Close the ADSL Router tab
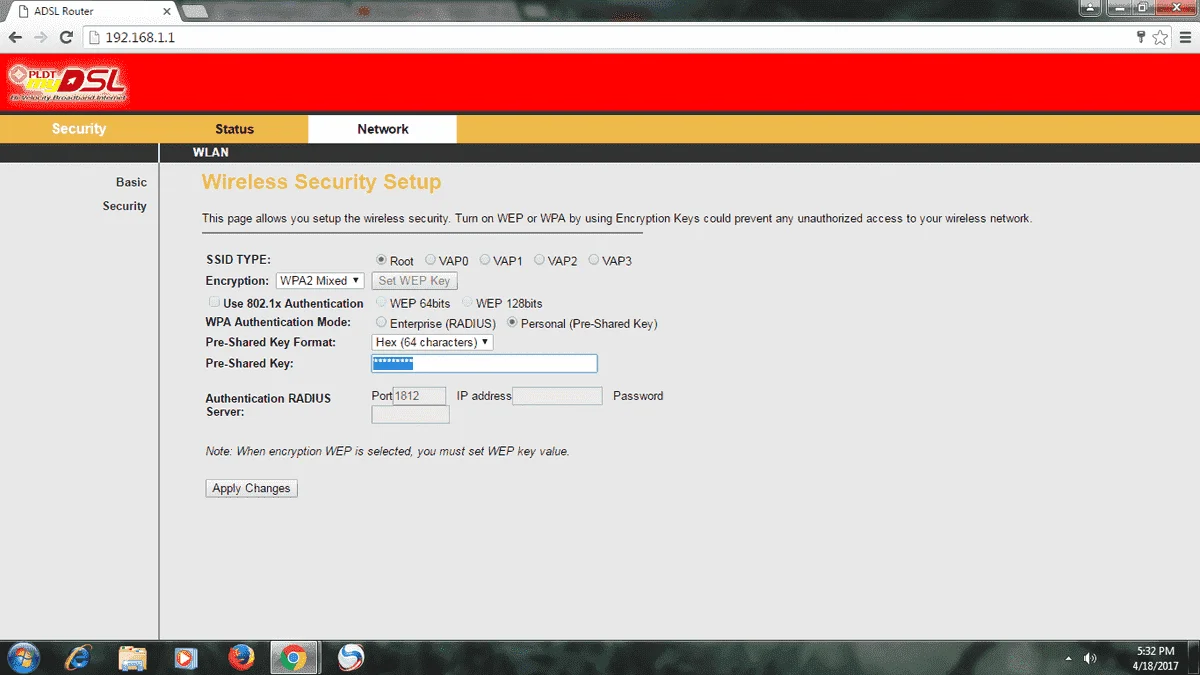 point(167,11)
